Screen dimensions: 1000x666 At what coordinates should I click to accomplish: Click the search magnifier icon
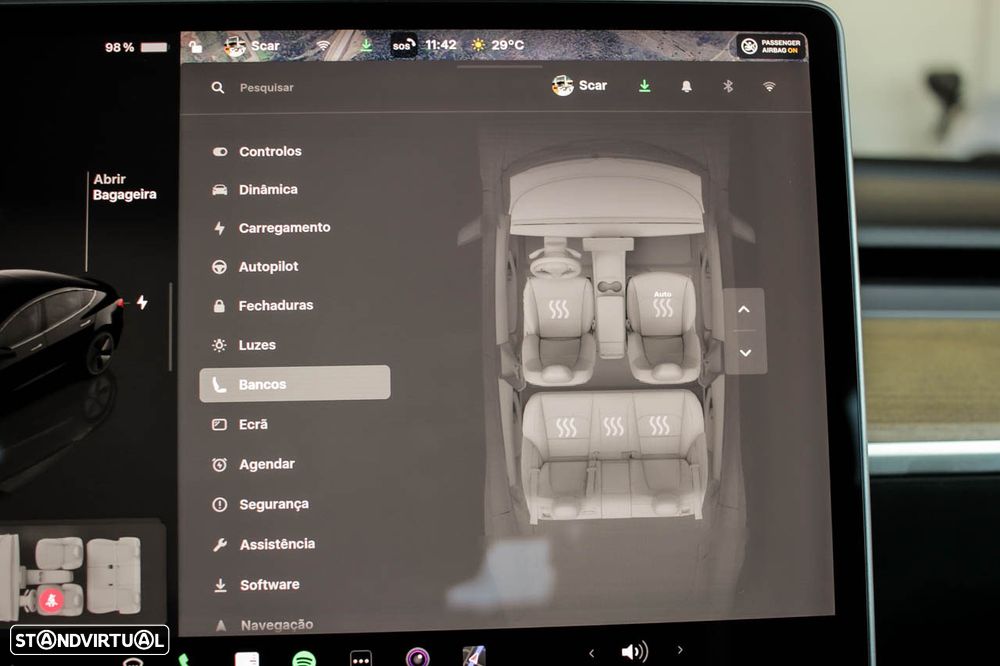coord(217,87)
